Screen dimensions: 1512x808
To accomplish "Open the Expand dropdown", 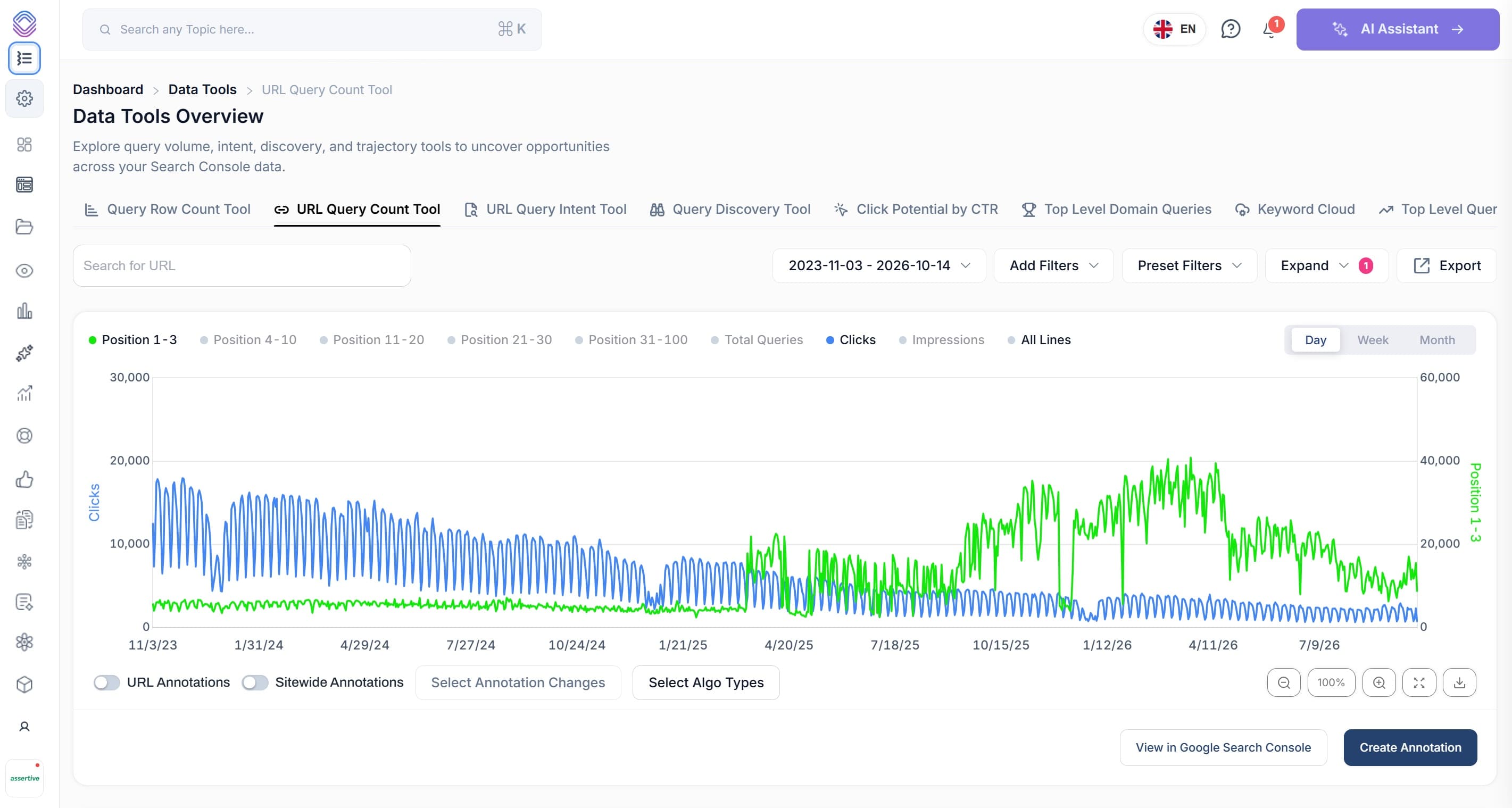I will click(x=1326, y=266).
